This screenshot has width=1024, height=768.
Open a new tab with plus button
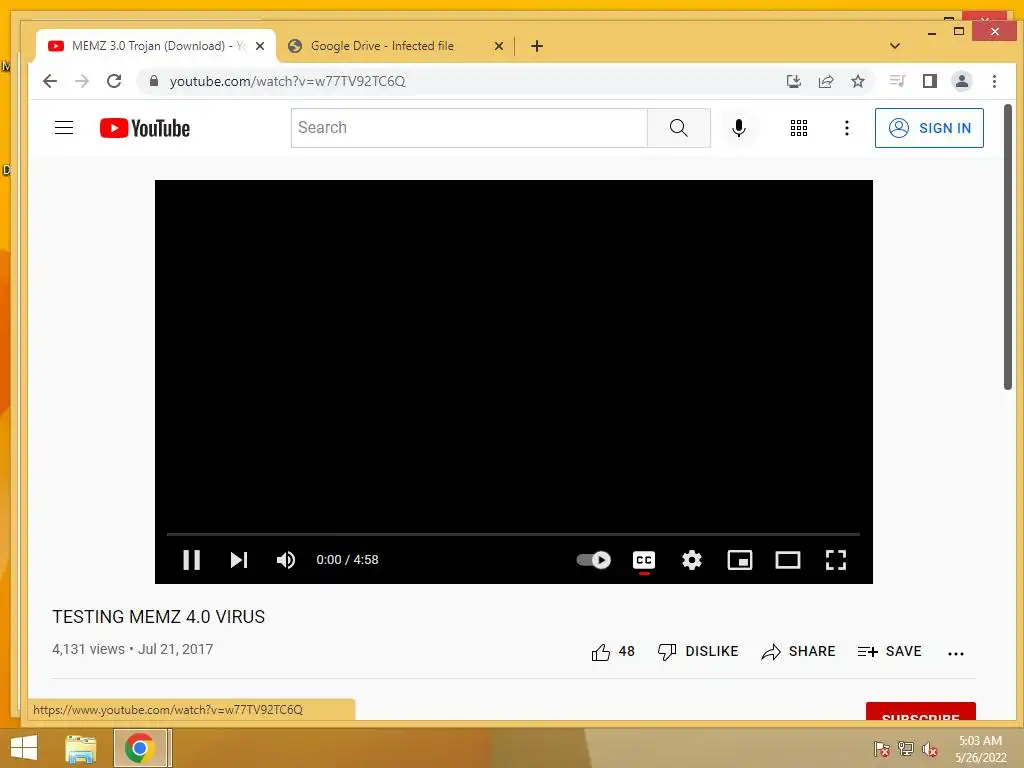[x=537, y=46]
